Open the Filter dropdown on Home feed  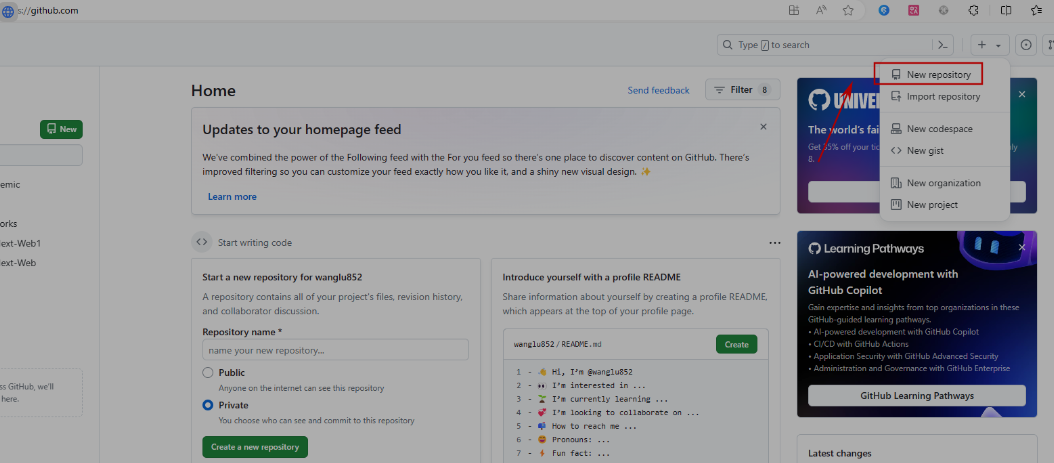coord(742,90)
